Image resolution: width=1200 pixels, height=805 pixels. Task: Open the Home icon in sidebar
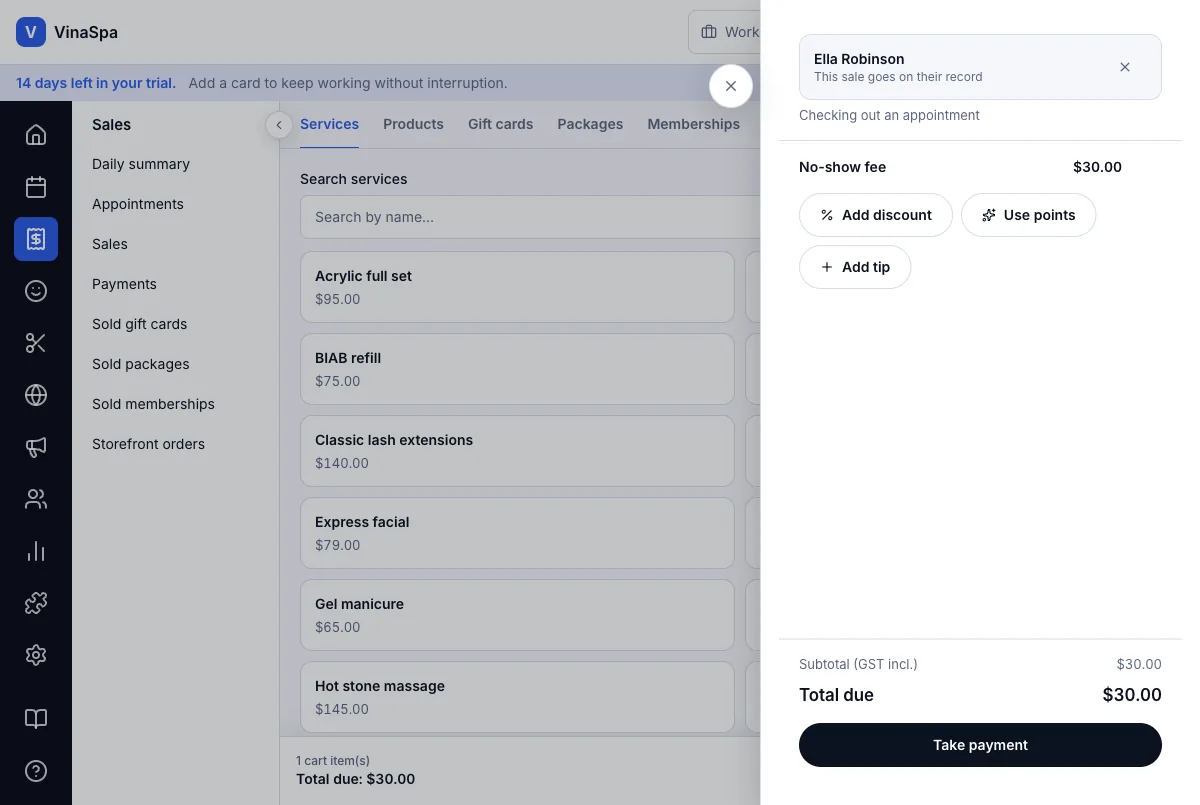[x=36, y=135]
